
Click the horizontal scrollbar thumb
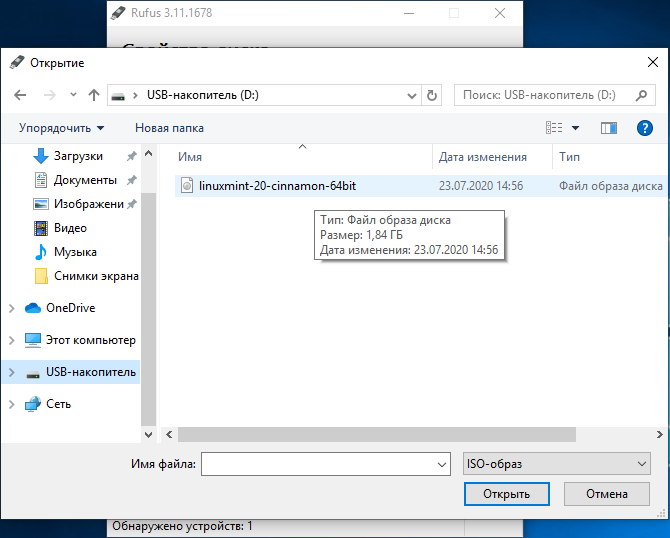[377, 435]
